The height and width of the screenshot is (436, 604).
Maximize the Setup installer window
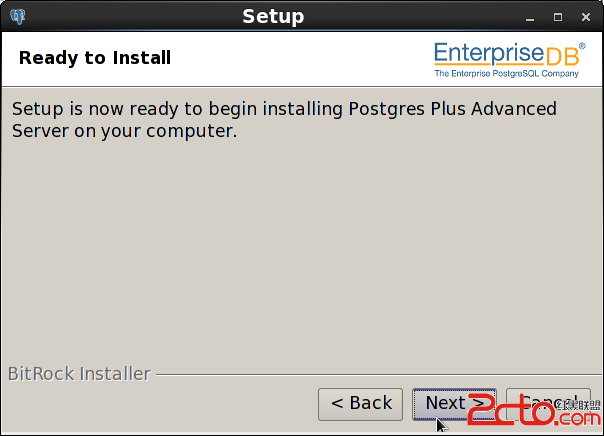coord(558,17)
